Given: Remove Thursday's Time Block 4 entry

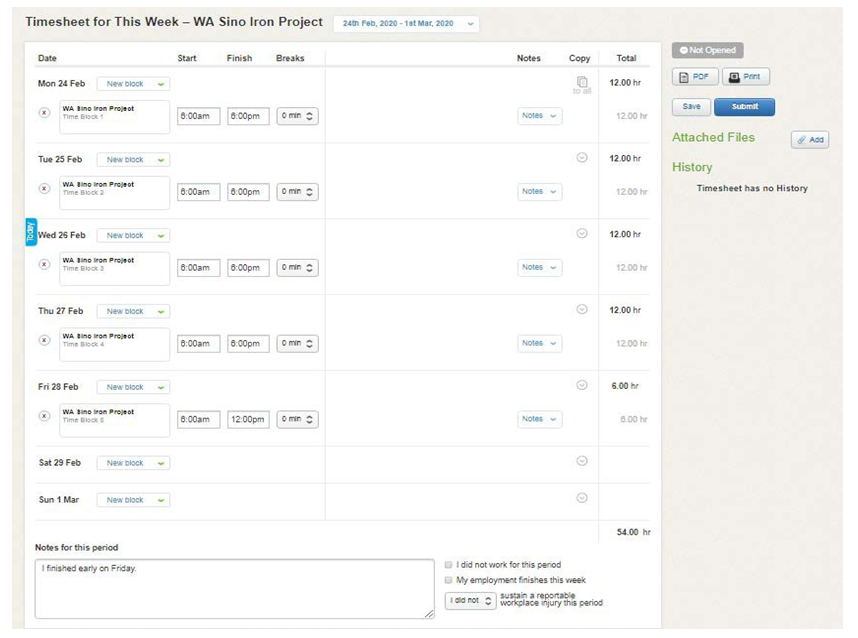Looking at the screenshot, I should click(44, 340).
